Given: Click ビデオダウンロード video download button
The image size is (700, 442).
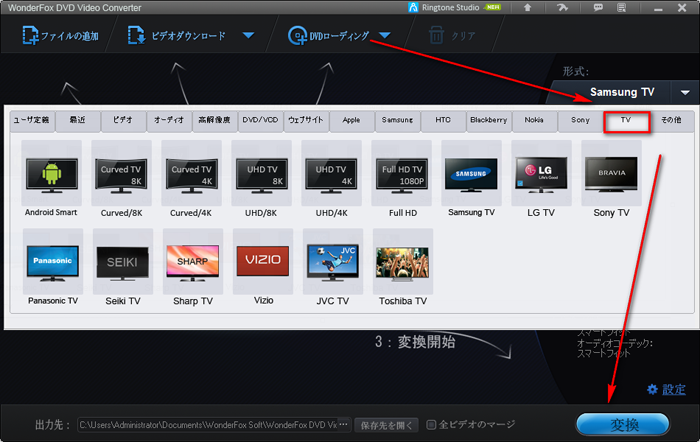Looking at the screenshot, I should tap(176, 36).
